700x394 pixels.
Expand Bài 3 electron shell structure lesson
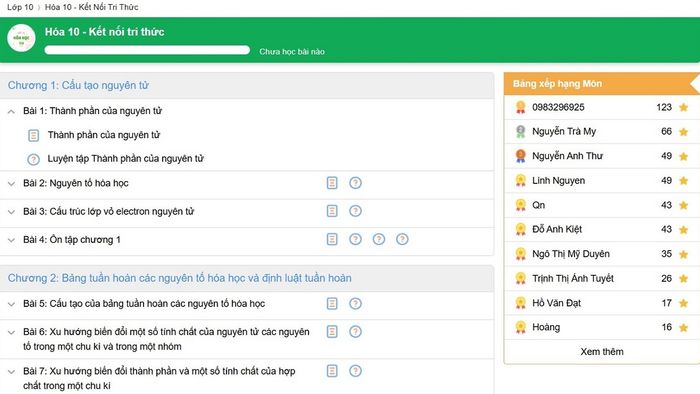pos(11,212)
